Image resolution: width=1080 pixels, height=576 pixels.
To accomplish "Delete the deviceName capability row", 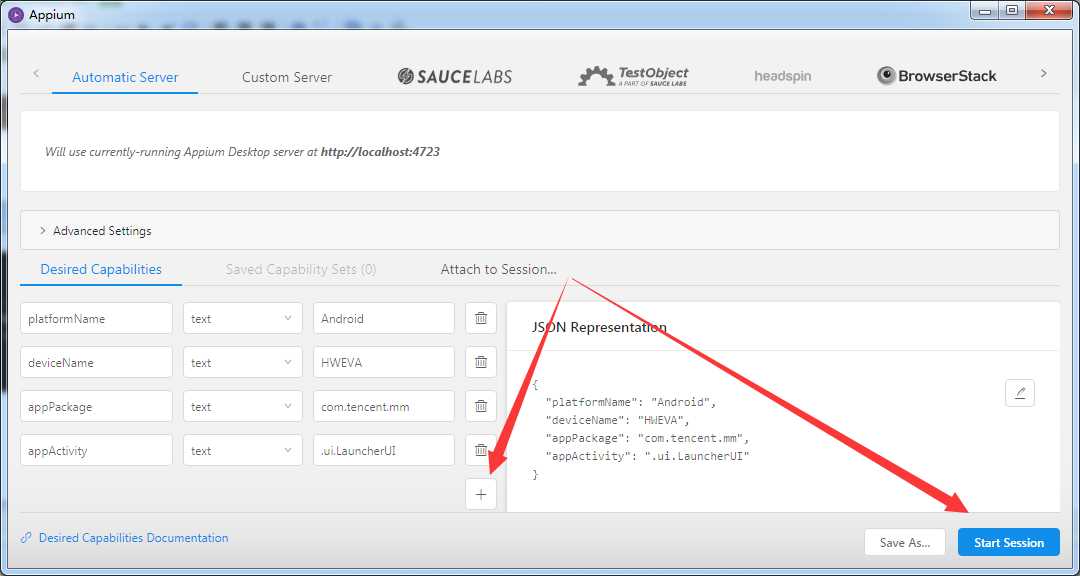I will (481, 362).
